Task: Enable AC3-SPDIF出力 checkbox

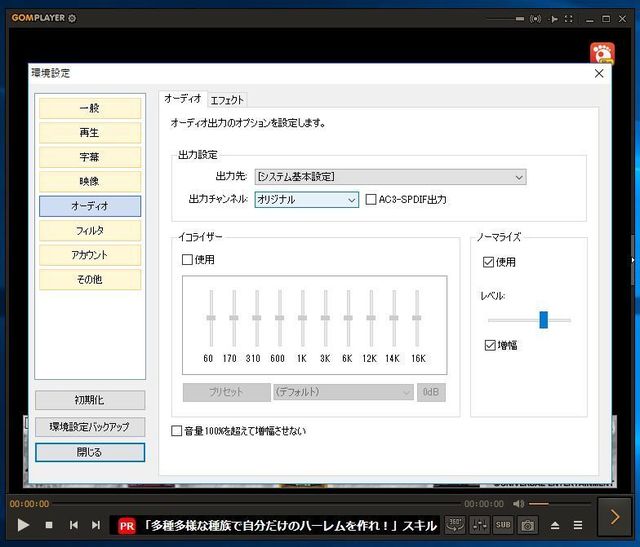Action: click(x=371, y=200)
